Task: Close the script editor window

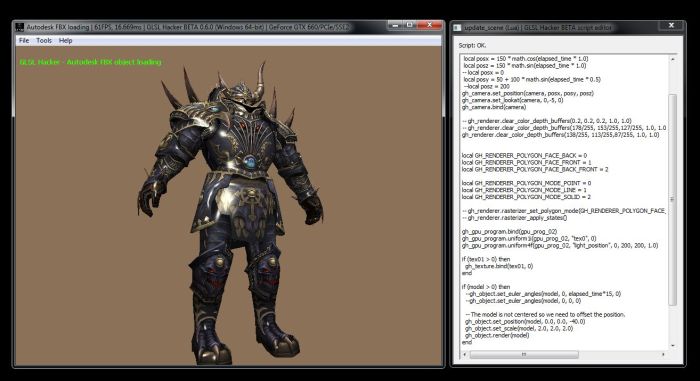Action: (671, 25)
